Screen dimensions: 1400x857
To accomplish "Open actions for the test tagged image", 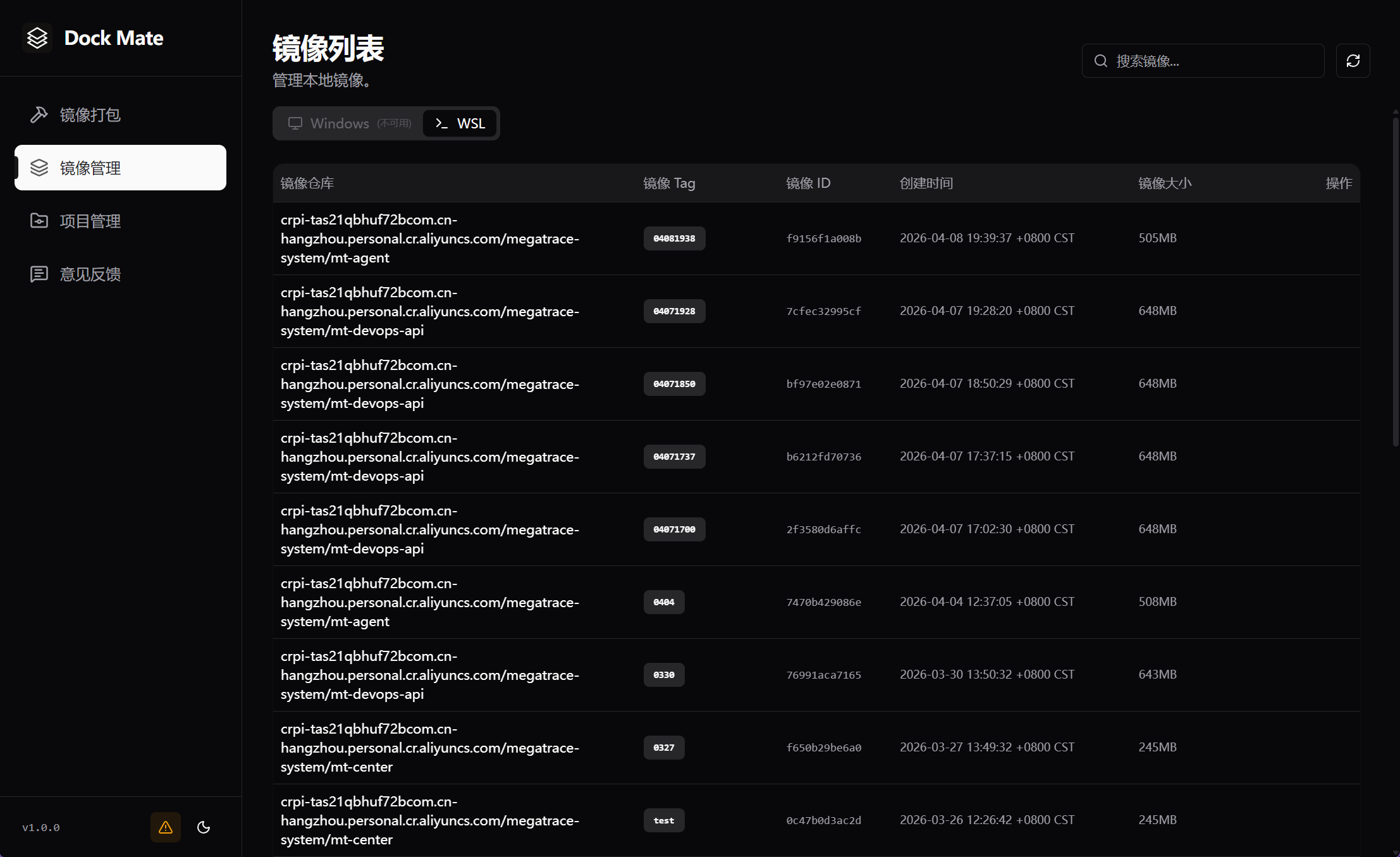I will coord(1339,820).
